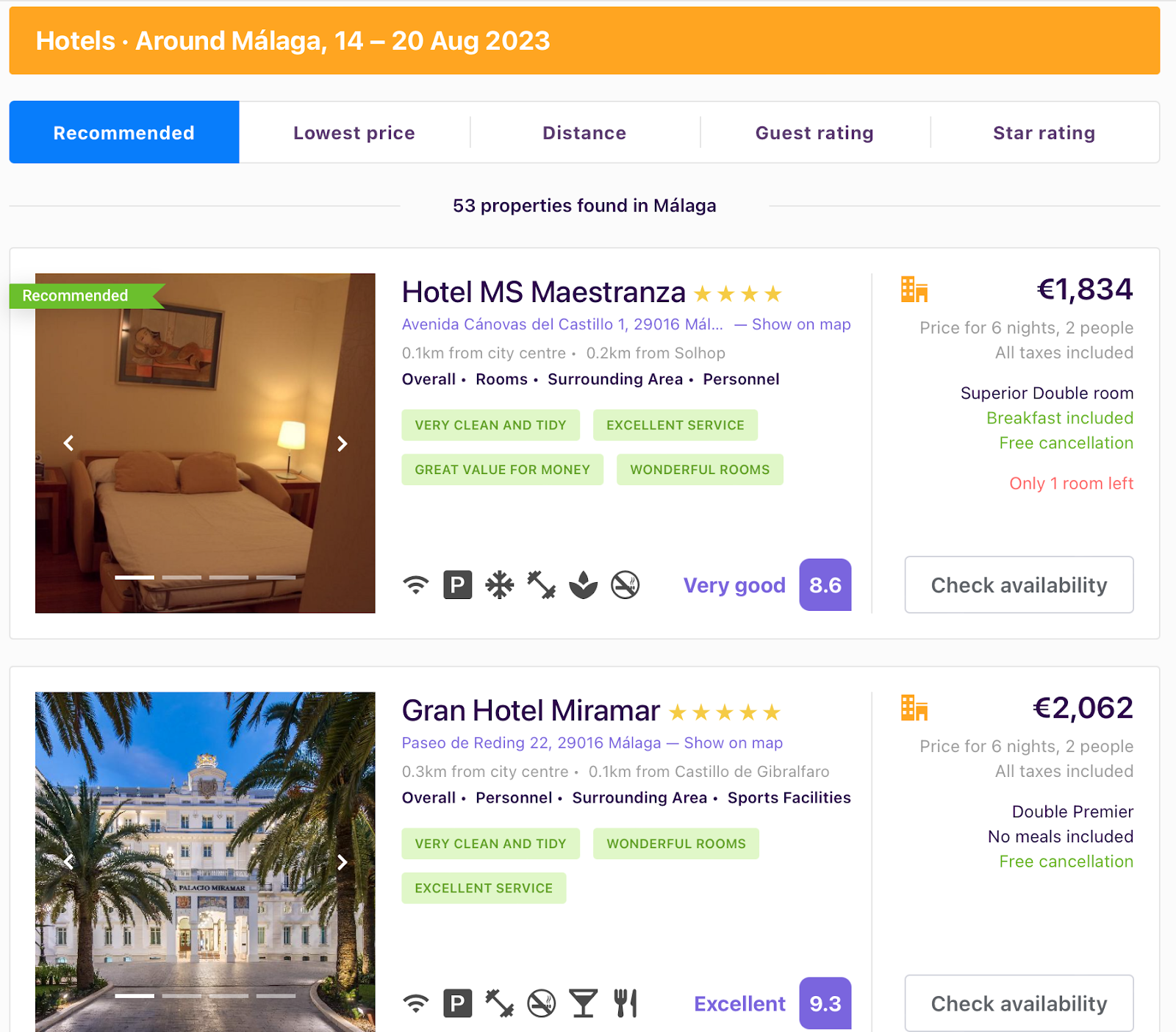This screenshot has height=1032, width=1176.
Task: Click restaurant fork and knife icon for Miramar
Action: point(625,1003)
